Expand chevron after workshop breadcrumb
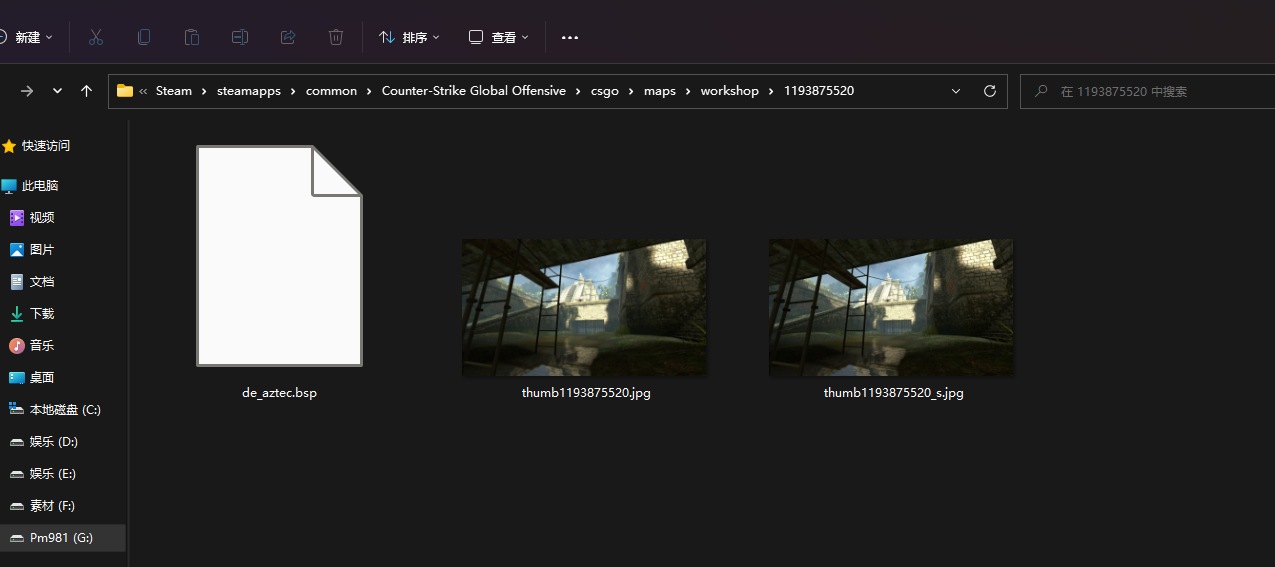This screenshot has width=1275, height=567. coord(771,91)
